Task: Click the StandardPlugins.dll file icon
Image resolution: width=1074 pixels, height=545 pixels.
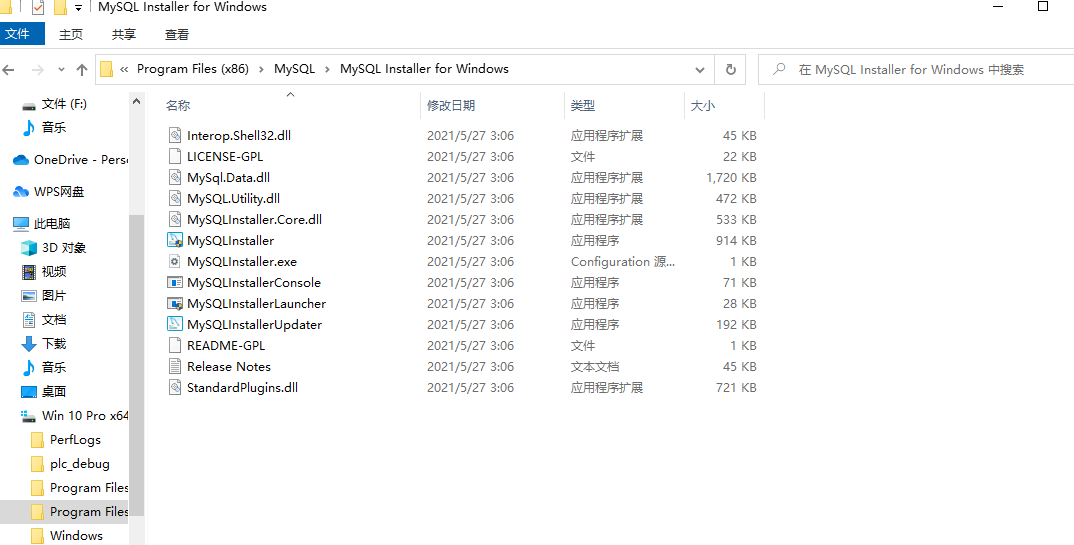Action: (175, 388)
